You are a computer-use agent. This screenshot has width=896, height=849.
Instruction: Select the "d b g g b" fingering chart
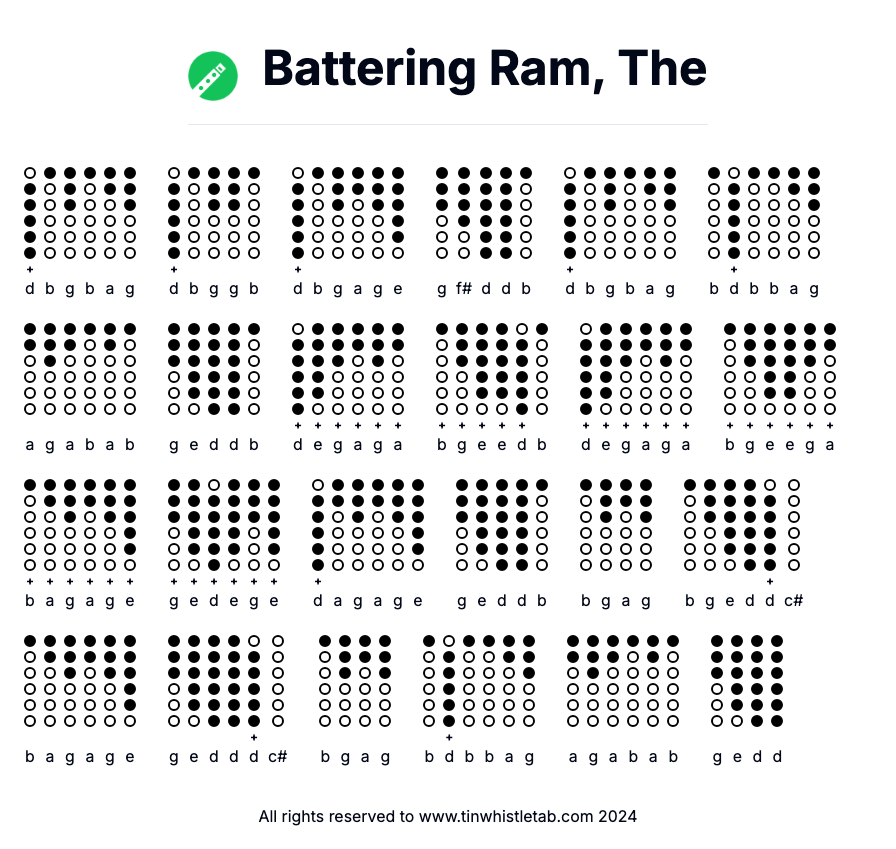[x=214, y=213]
